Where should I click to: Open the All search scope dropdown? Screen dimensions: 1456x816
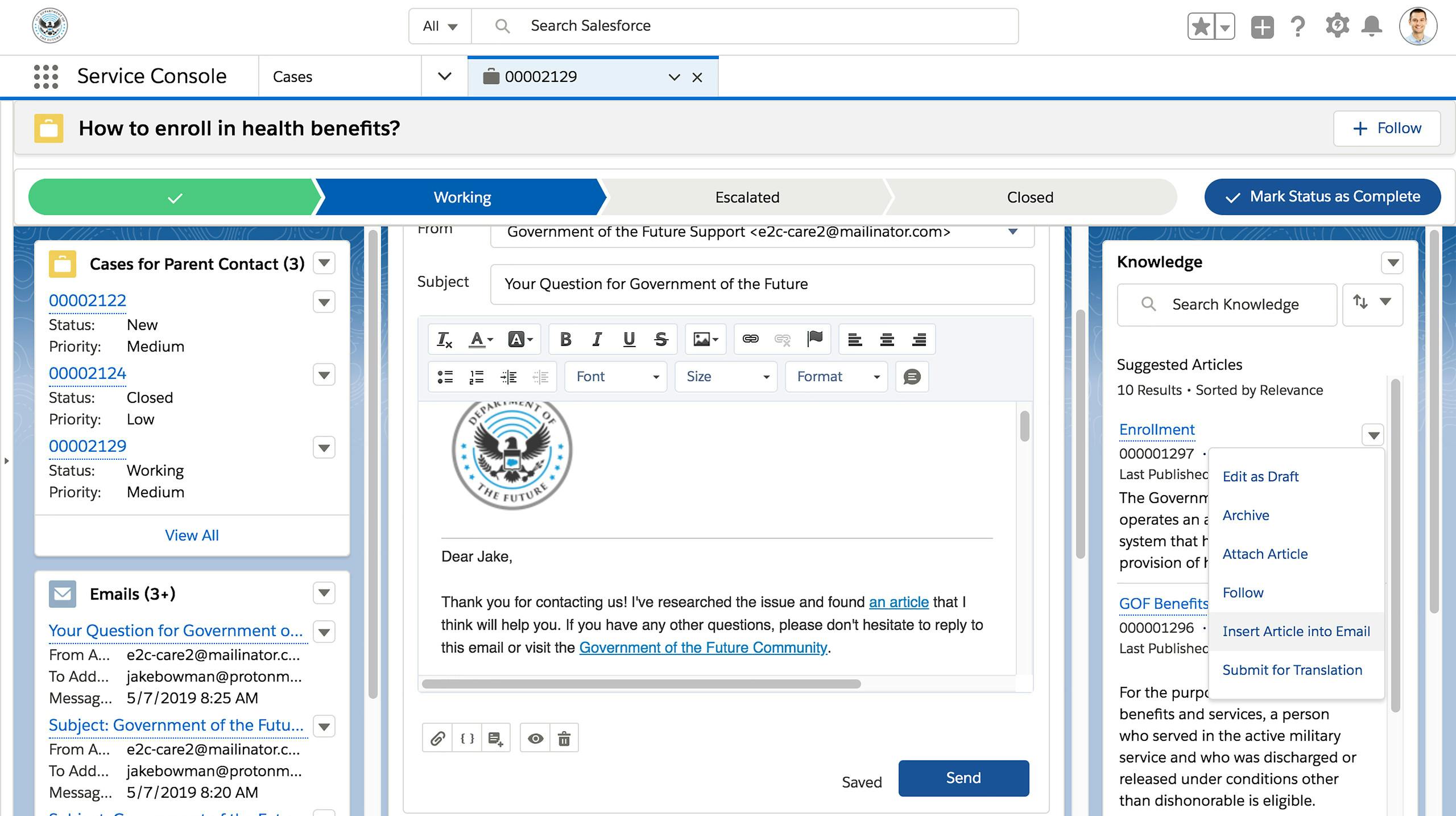(x=440, y=26)
